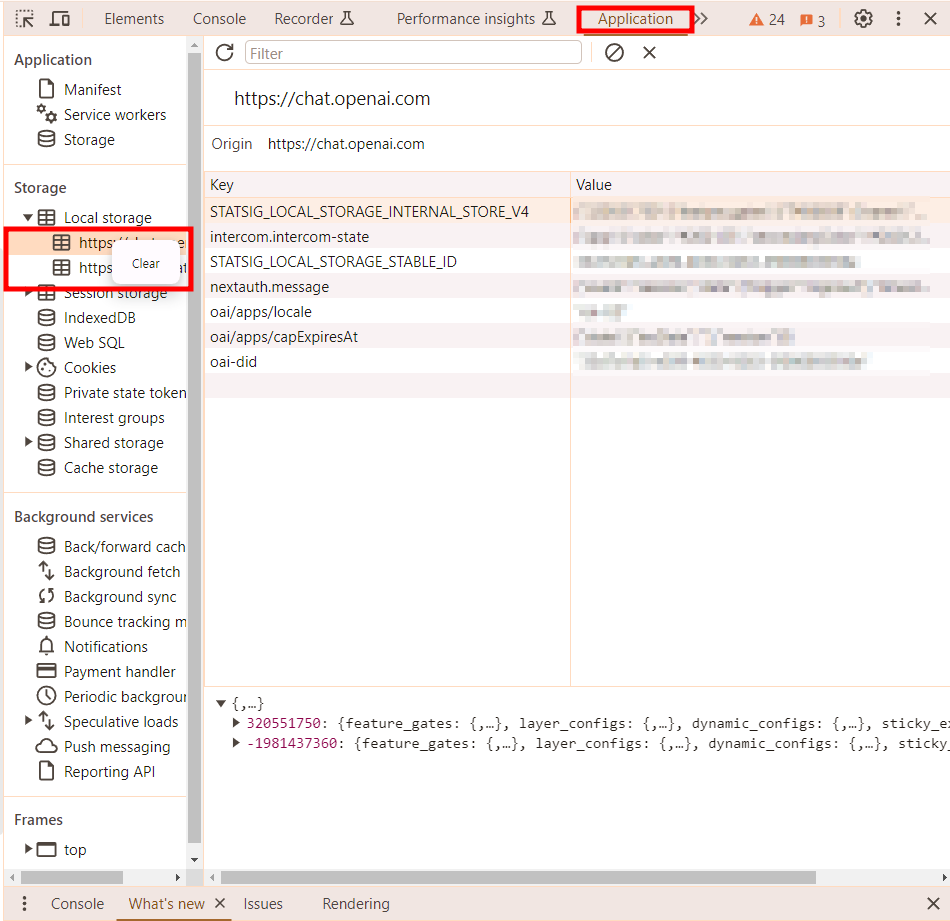Open Background sync service
This screenshot has width=950, height=921.
tap(120, 597)
